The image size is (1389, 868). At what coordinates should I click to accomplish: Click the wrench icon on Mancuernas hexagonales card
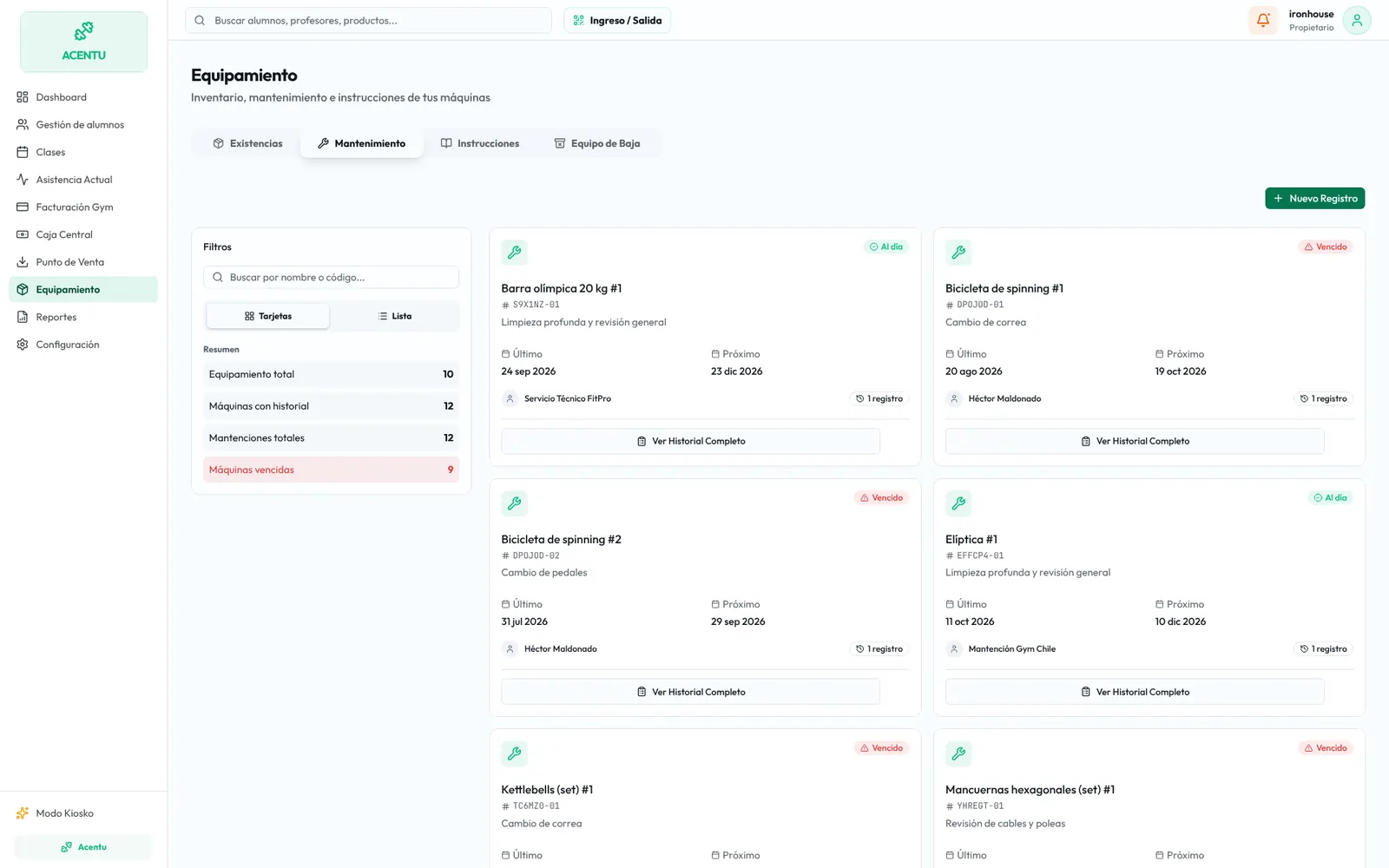[x=958, y=753]
